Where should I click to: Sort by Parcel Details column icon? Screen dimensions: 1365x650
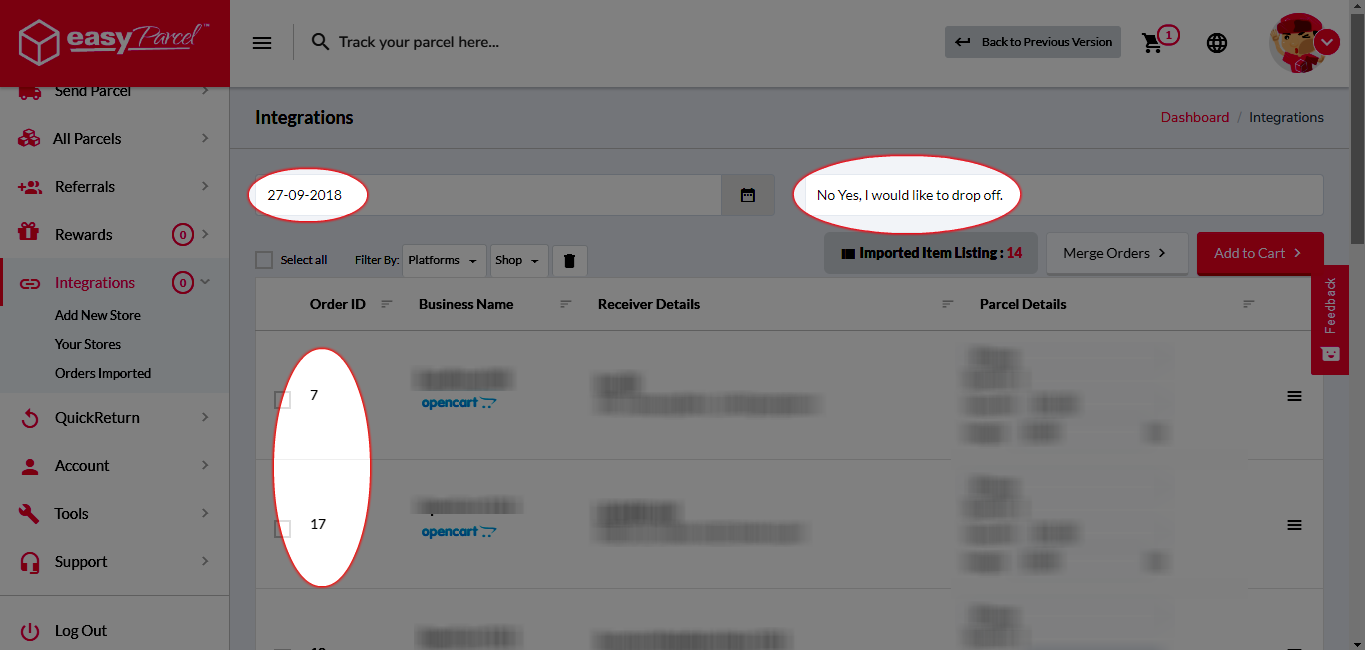click(1248, 304)
